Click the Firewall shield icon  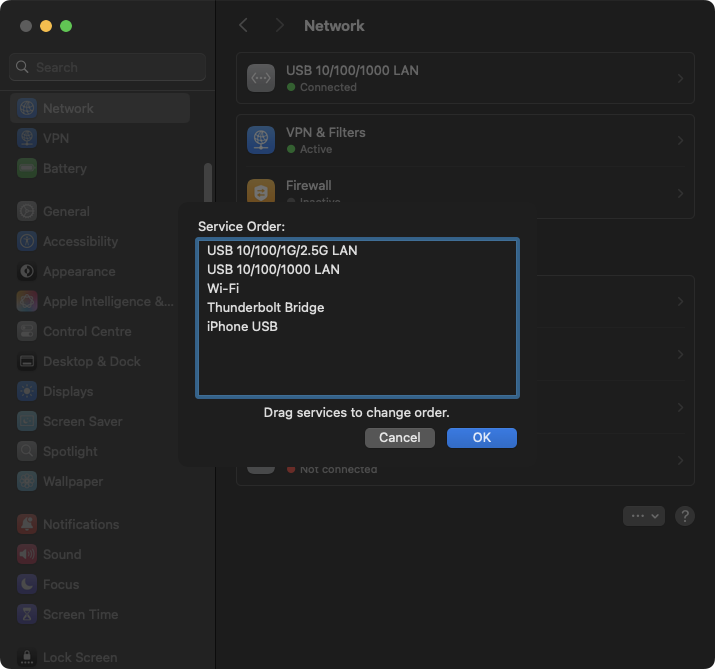(x=261, y=191)
